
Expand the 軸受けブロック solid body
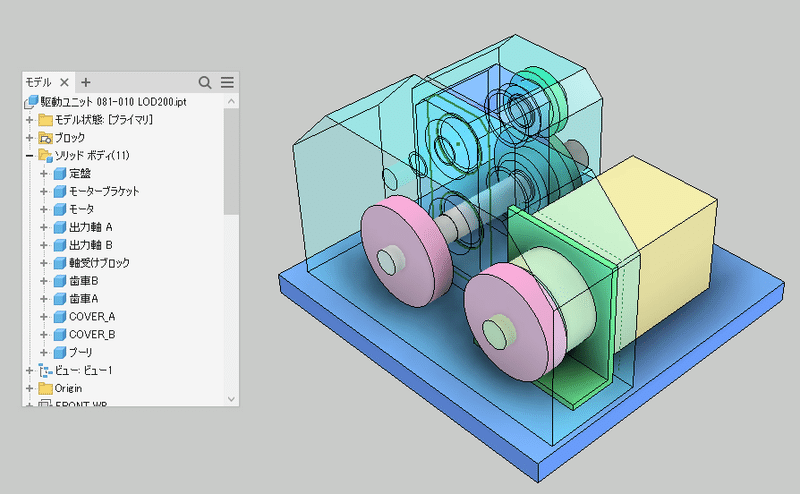click(44, 263)
